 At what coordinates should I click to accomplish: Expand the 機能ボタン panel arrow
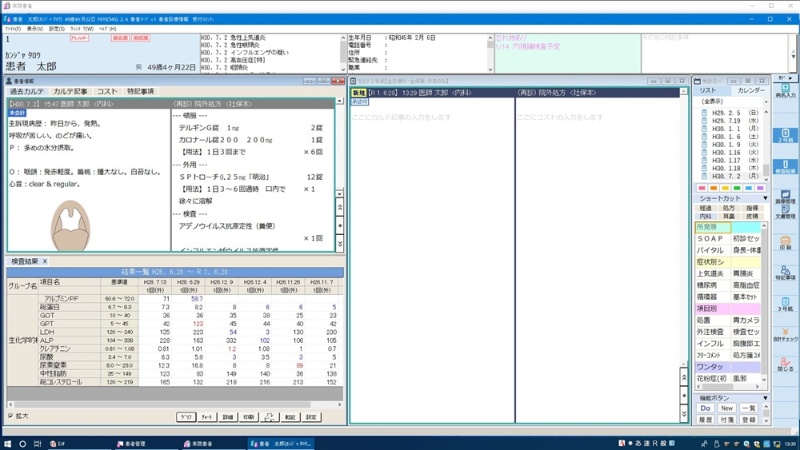point(765,398)
